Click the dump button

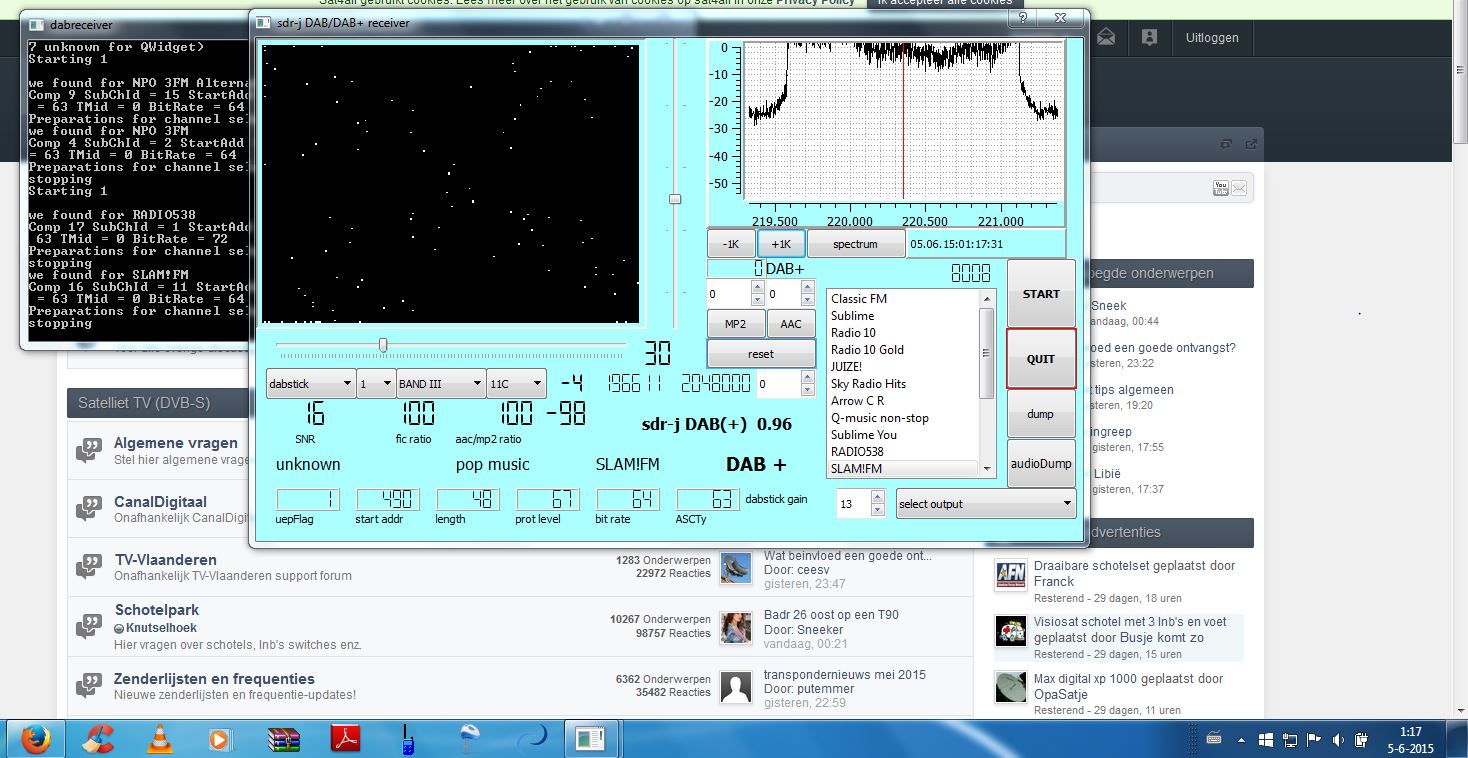point(1041,414)
